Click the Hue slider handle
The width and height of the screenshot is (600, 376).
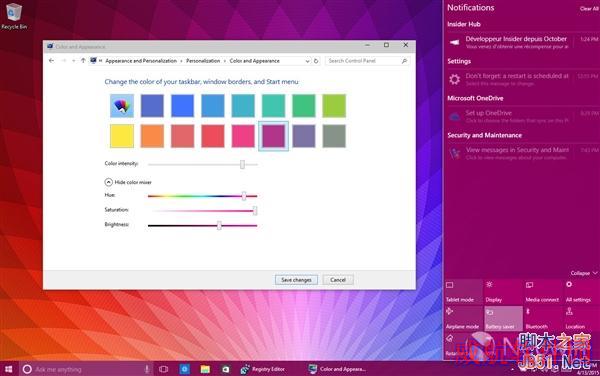coord(244,196)
